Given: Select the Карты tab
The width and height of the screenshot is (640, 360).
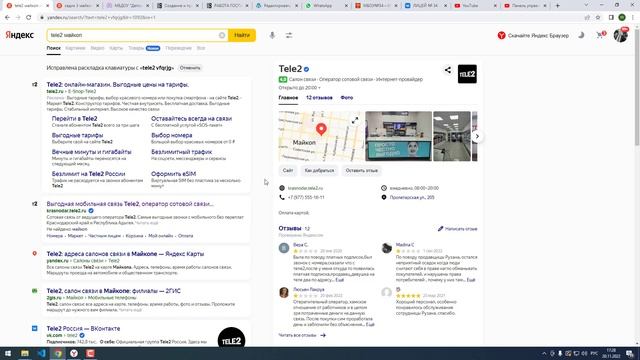Looking at the screenshot, I should (116, 48).
